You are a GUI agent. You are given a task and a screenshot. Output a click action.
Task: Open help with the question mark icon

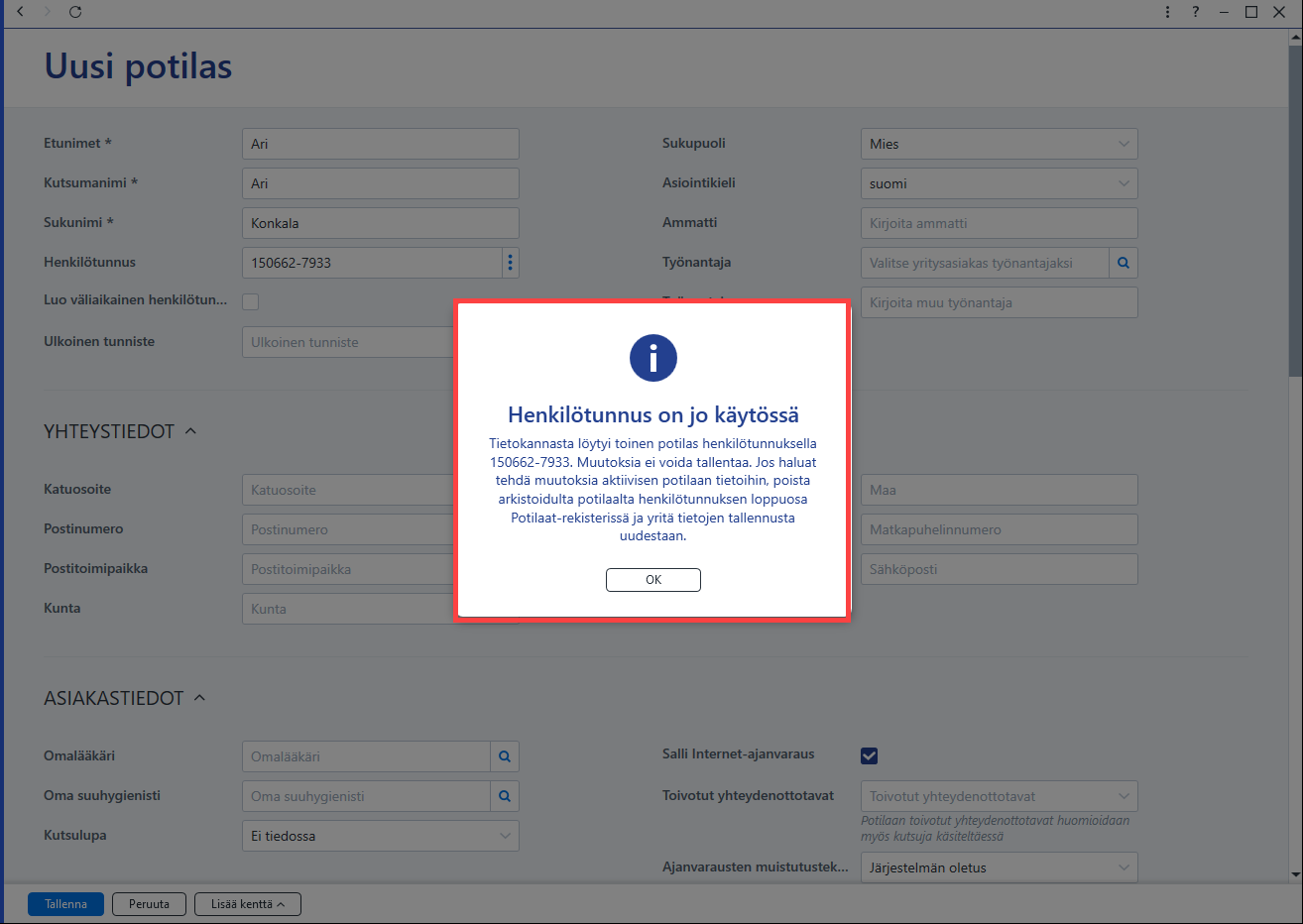coord(1195,12)
